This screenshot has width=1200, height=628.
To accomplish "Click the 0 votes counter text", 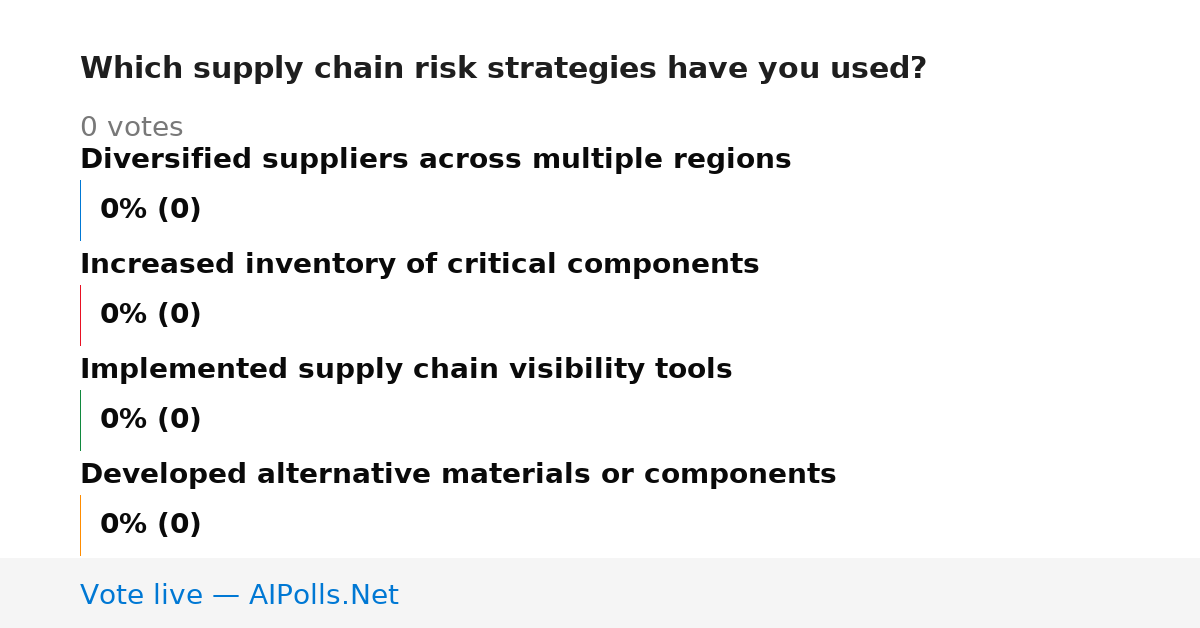I will point(131,128).
